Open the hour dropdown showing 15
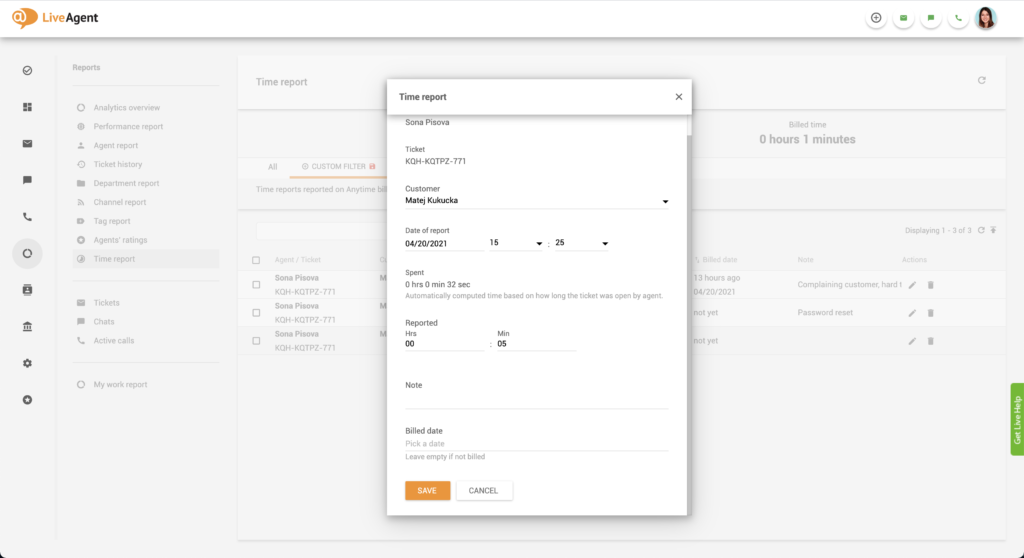The width and height of the screenshot is (1024, 558). [539, 244]
